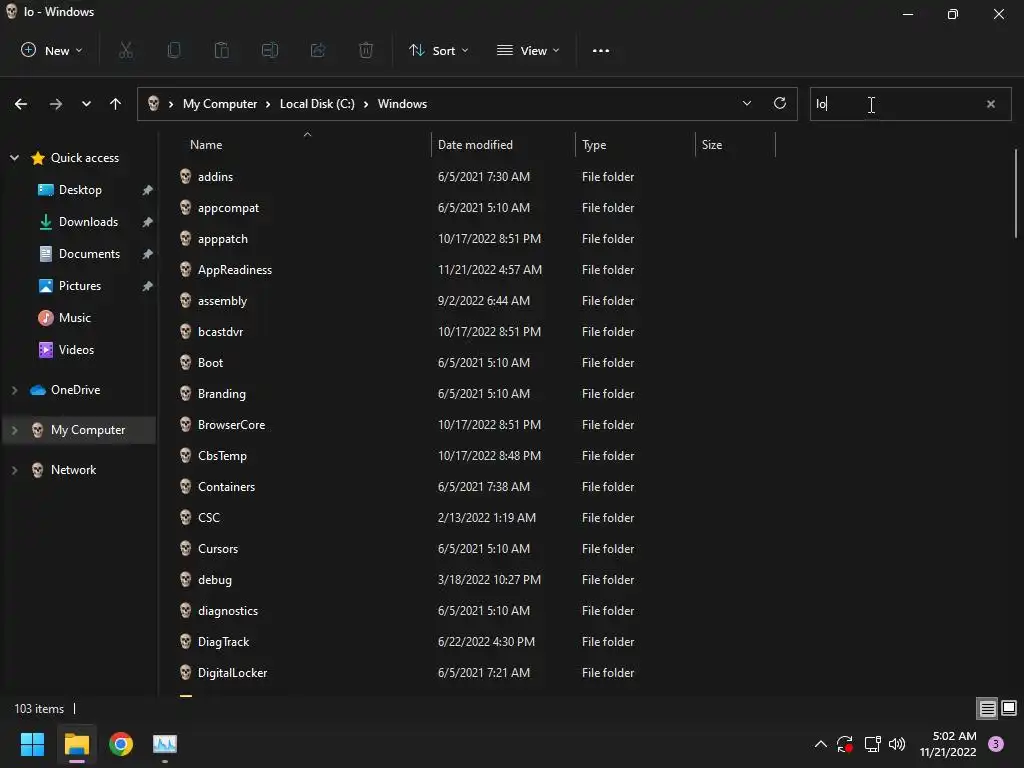Click the Cut scissors icon
The height and width of the screenshot is (768, 1024).
click(x=126, y=50)
